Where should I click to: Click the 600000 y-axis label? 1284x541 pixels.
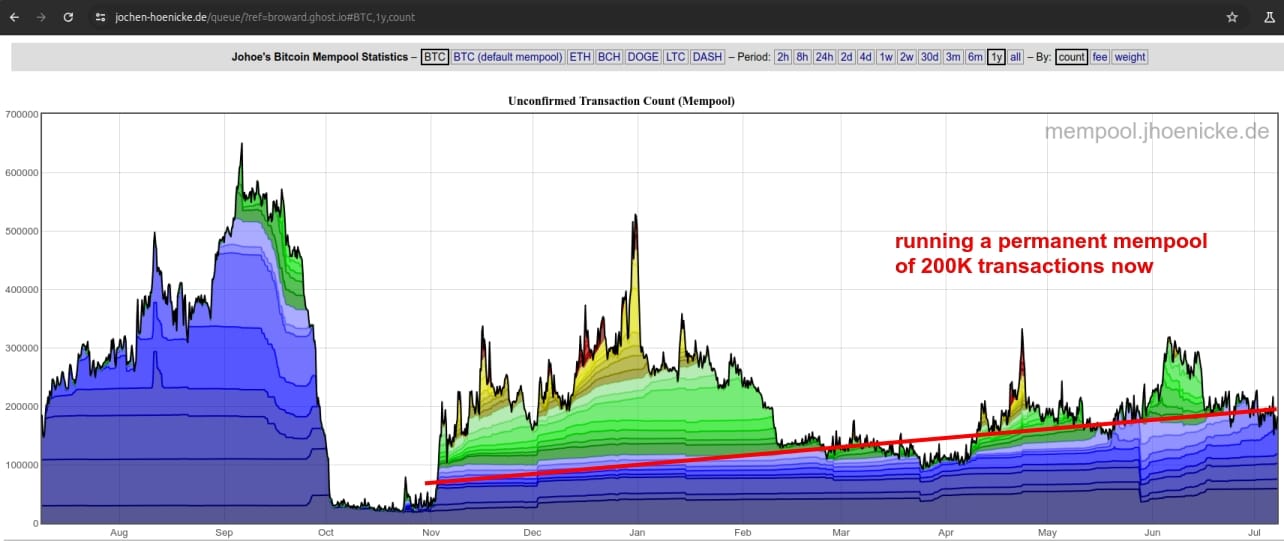click(x=20, y=173)
